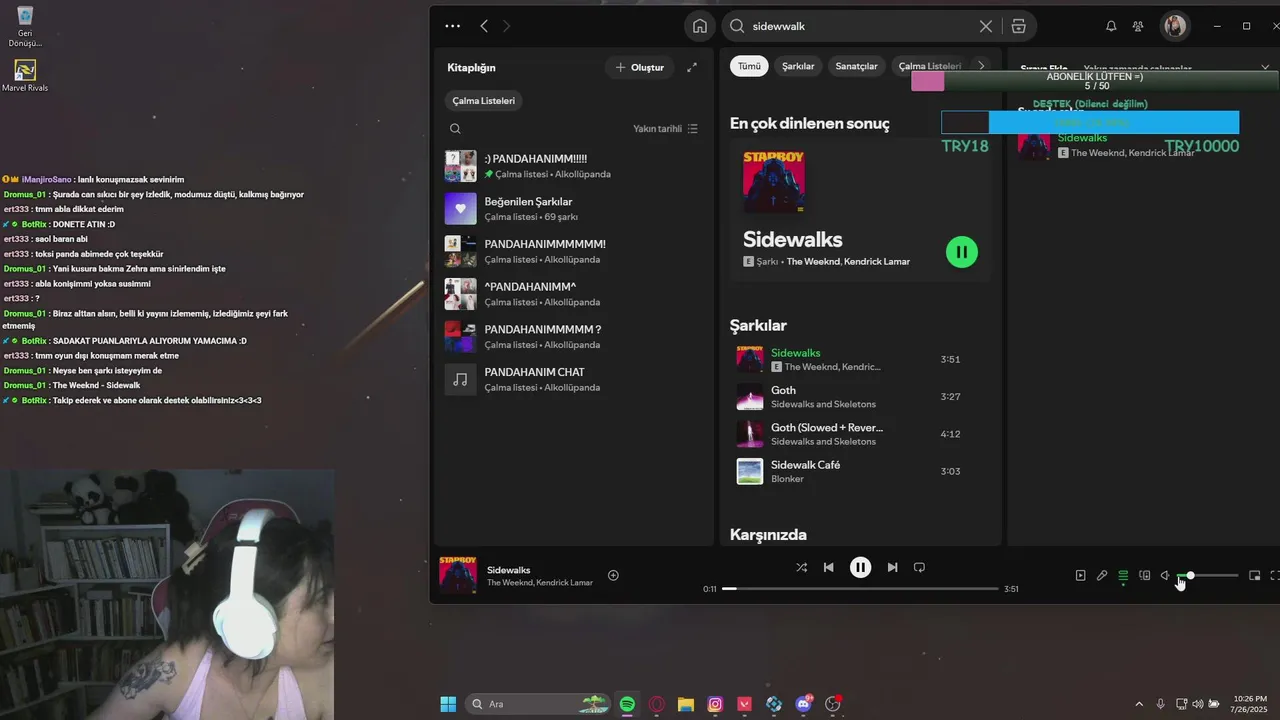Open the PANDAHANIMMMMM ? playlist
This screenshot has height=720, width=1280.
[572, 336]
